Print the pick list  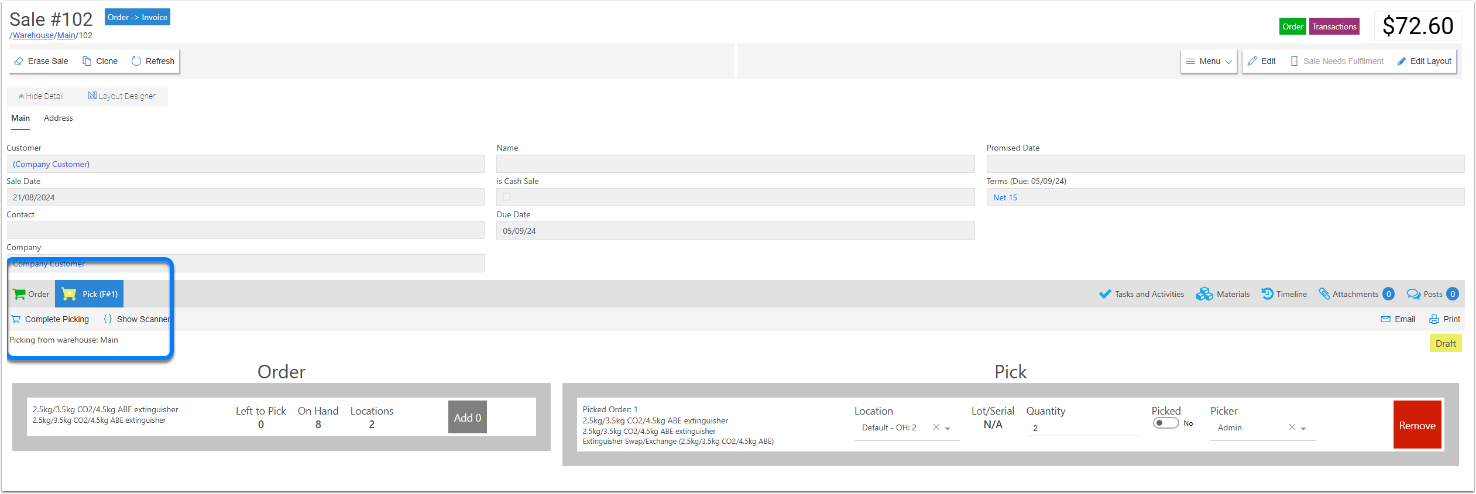[1445, 319]
